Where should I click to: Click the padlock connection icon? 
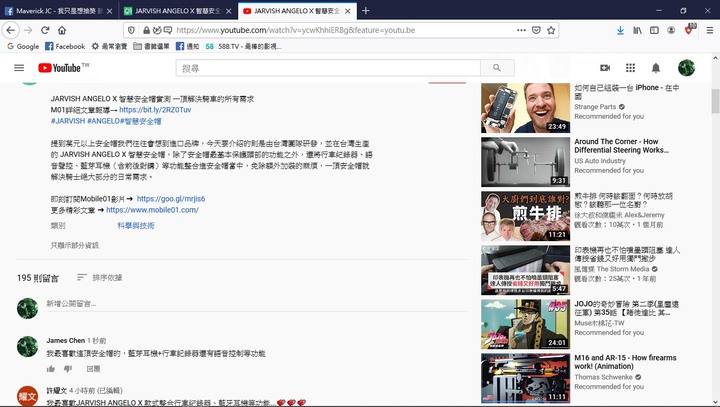click(x=146, y=30)
